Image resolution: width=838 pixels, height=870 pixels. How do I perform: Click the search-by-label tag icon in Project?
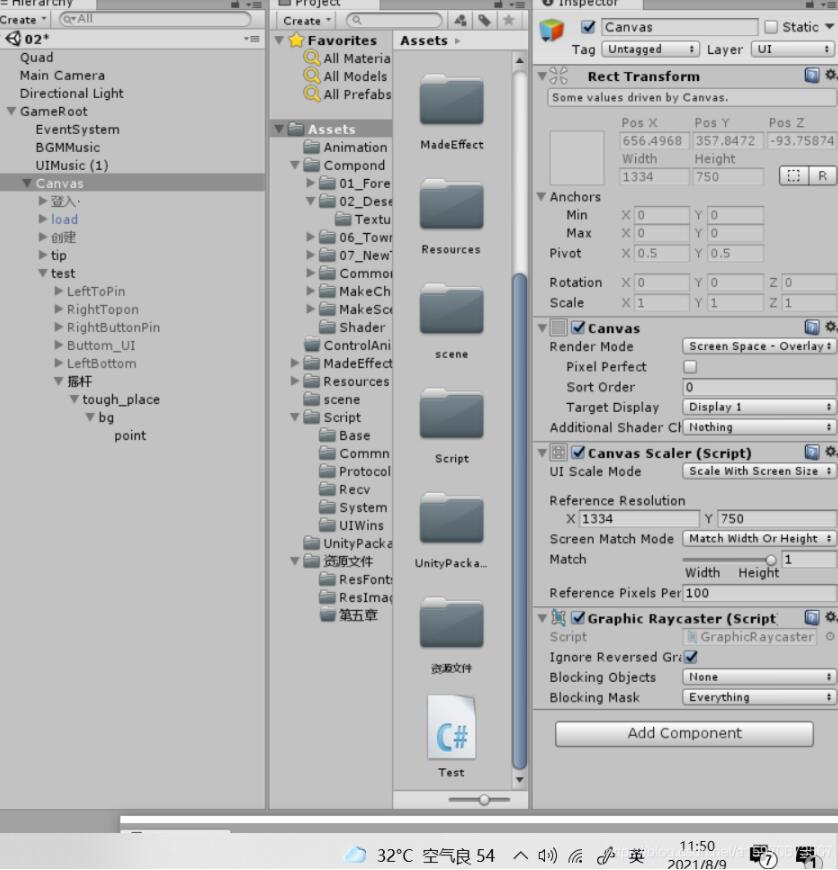[x=484, y=20]
